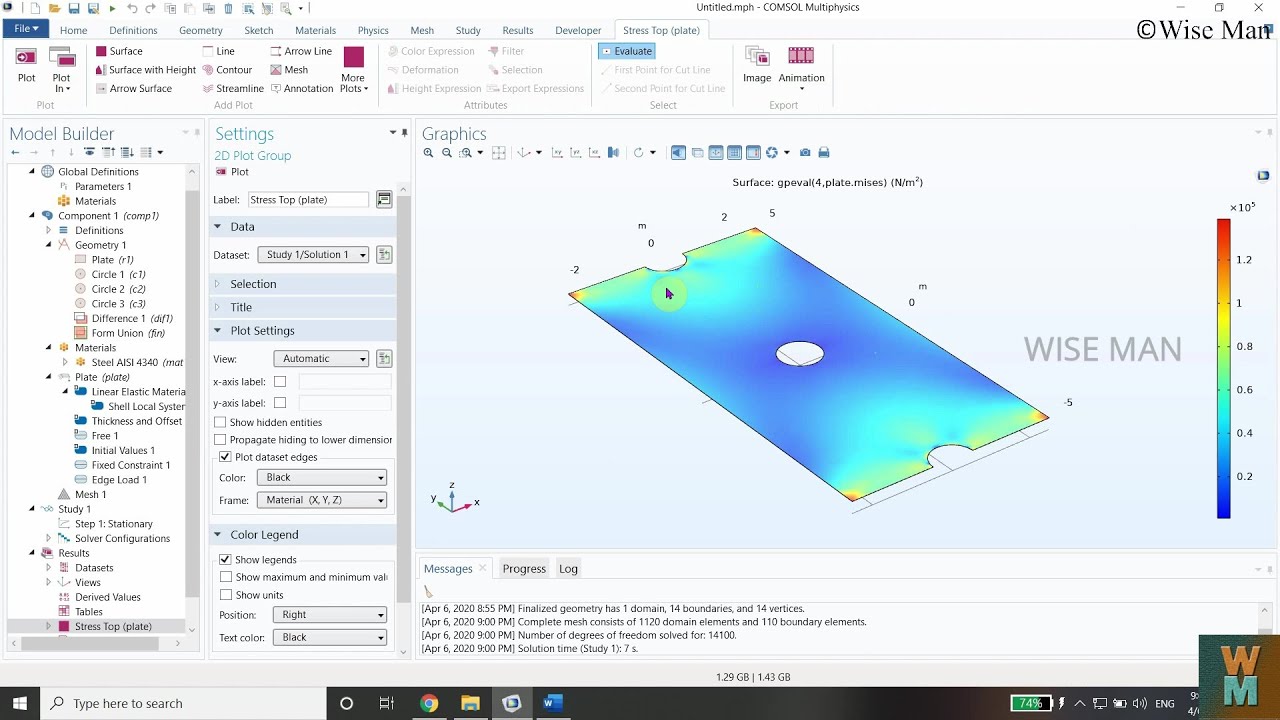Add a Line plot
This screenshot has height=720, width=1280.
click(x=218, y=51)
